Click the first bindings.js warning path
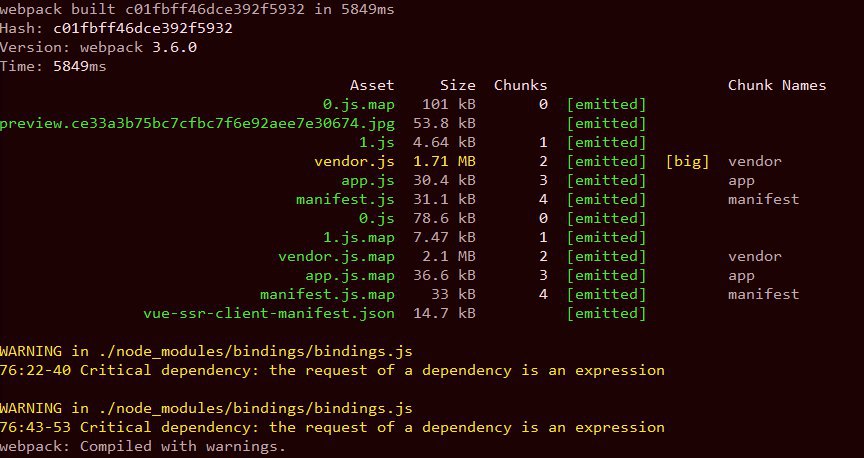 point(242,352)
